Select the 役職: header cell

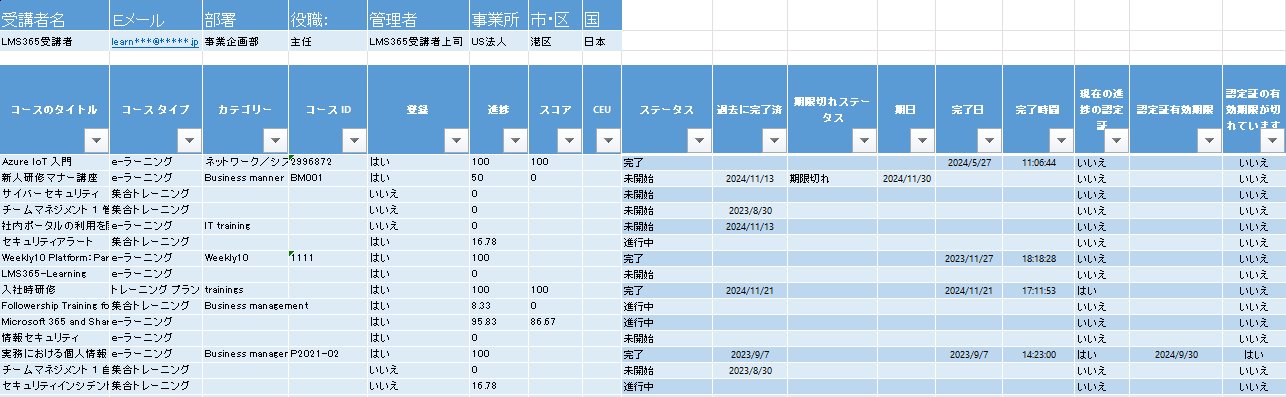click(328, 15)
